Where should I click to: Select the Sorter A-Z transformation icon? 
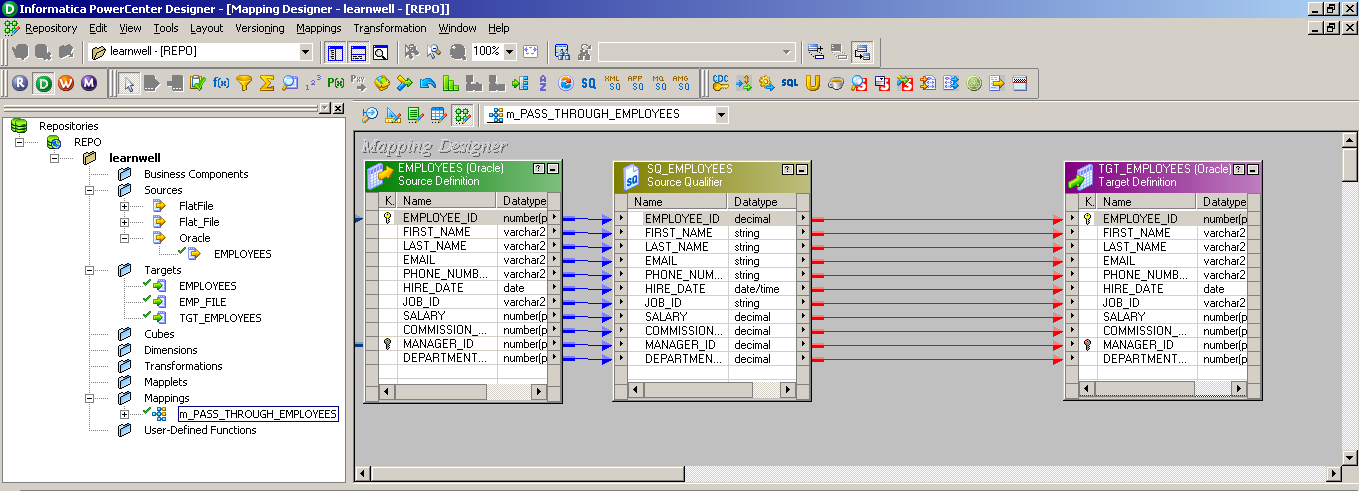[x=543, y=83]
